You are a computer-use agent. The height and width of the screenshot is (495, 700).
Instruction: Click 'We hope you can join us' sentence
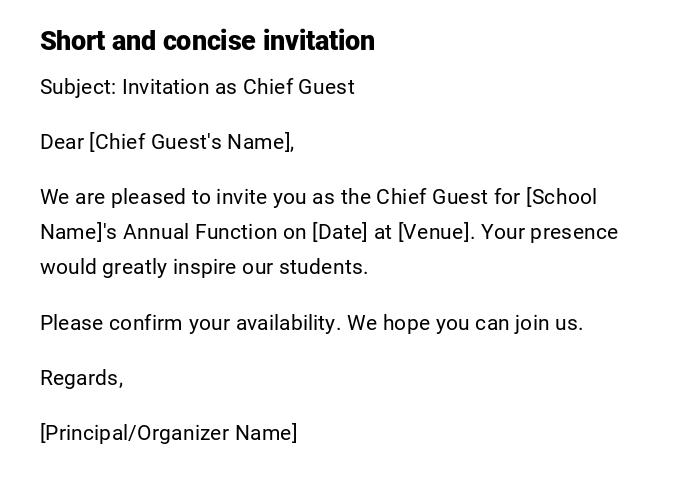(465, 323)
